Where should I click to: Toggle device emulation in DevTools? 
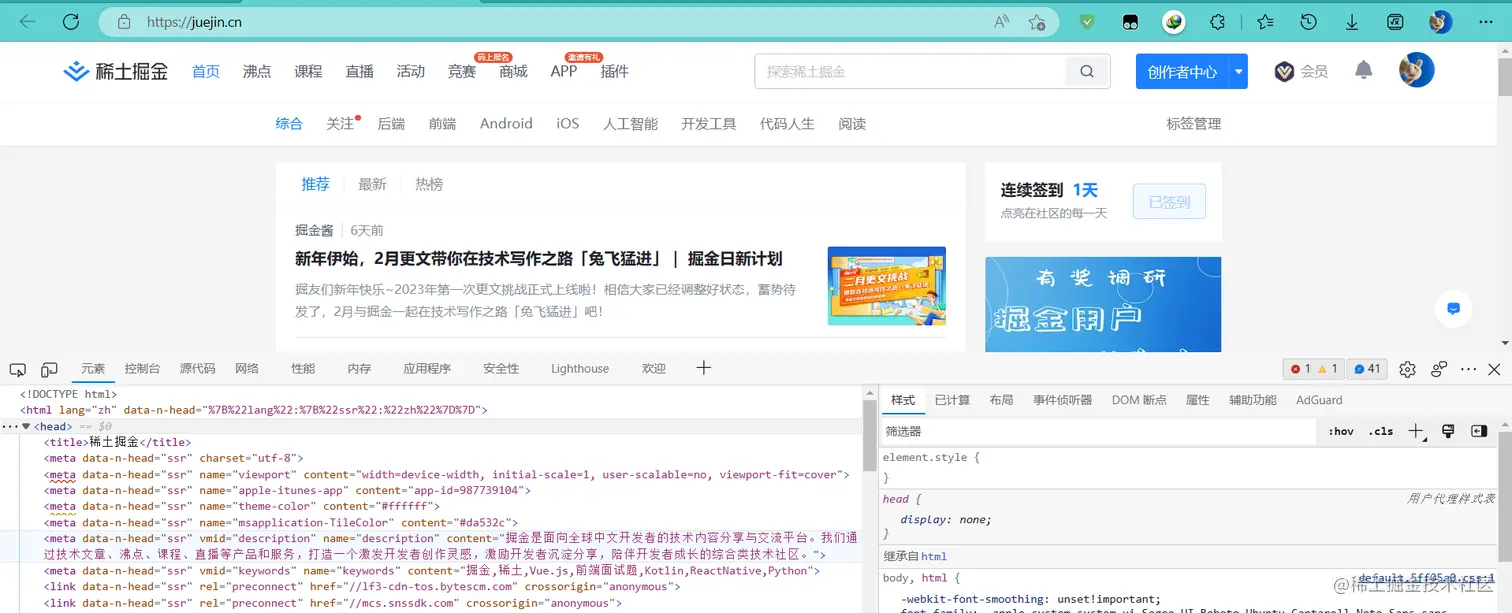(x=49, y=369)
